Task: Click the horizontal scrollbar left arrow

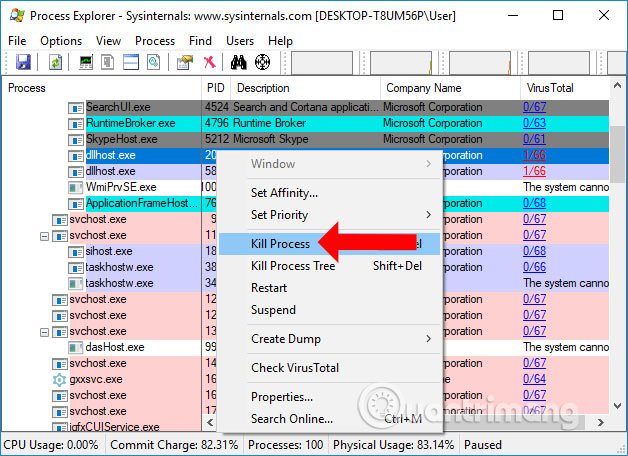Action: pos(210,422)
